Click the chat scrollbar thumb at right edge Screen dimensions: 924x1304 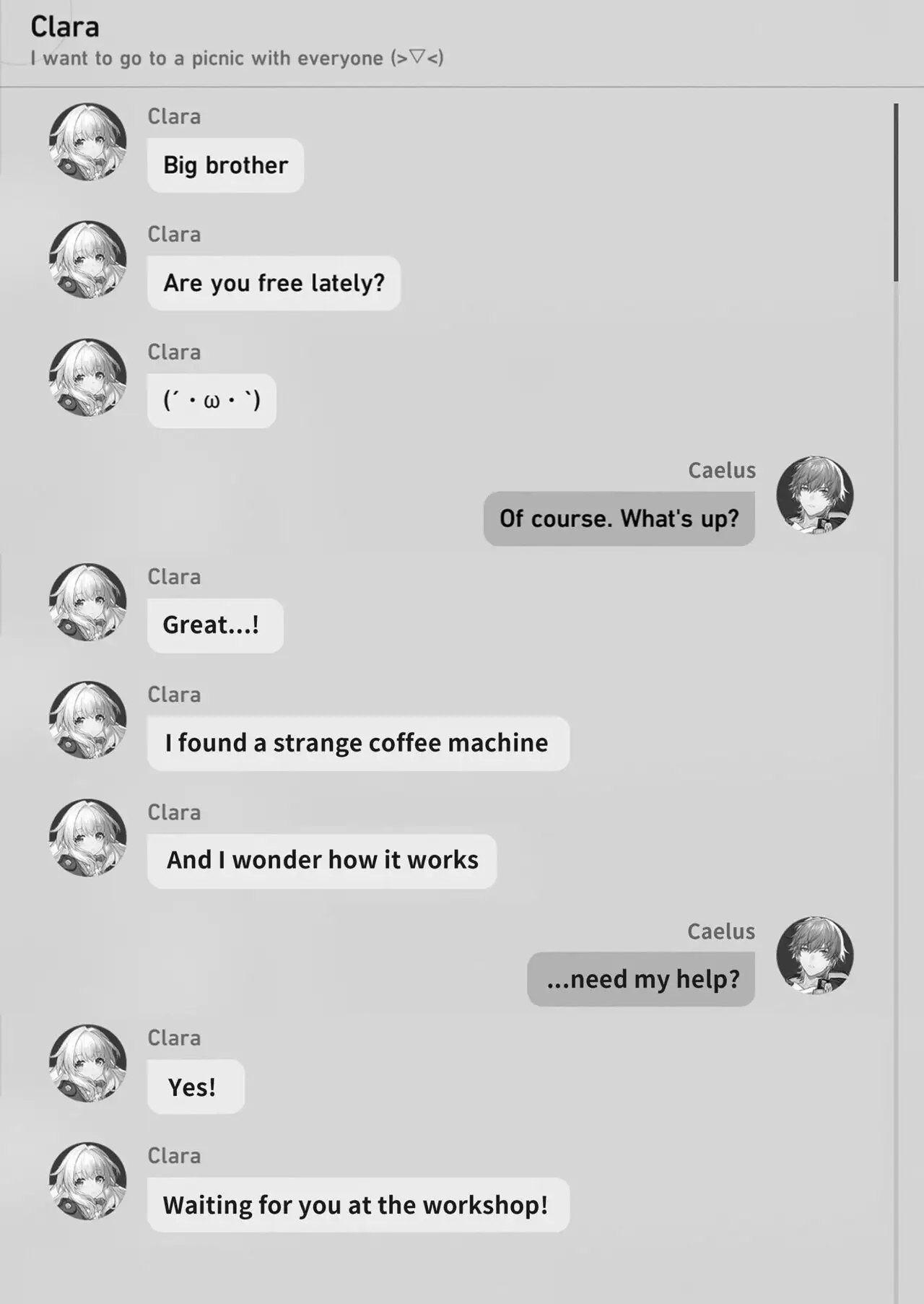(x=896, y=192)
